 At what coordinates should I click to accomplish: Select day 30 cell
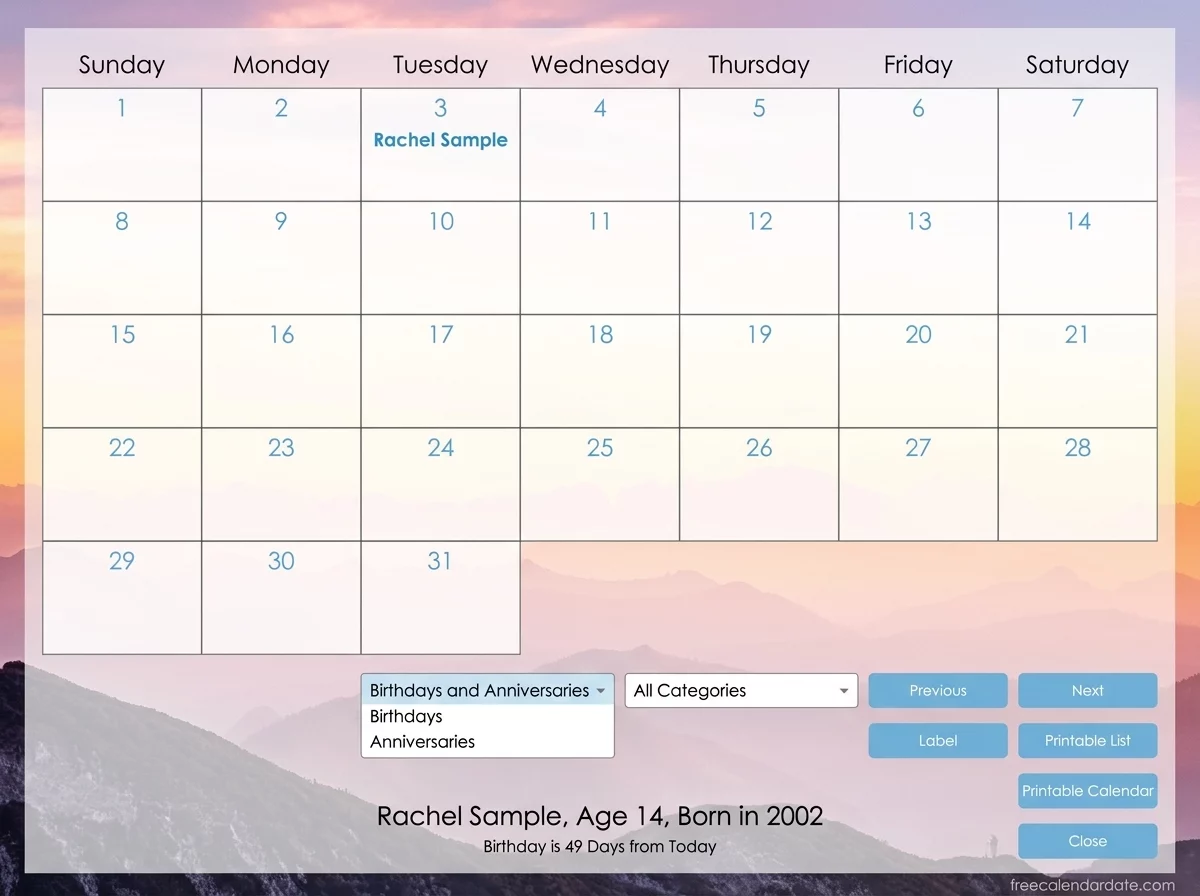281,598
